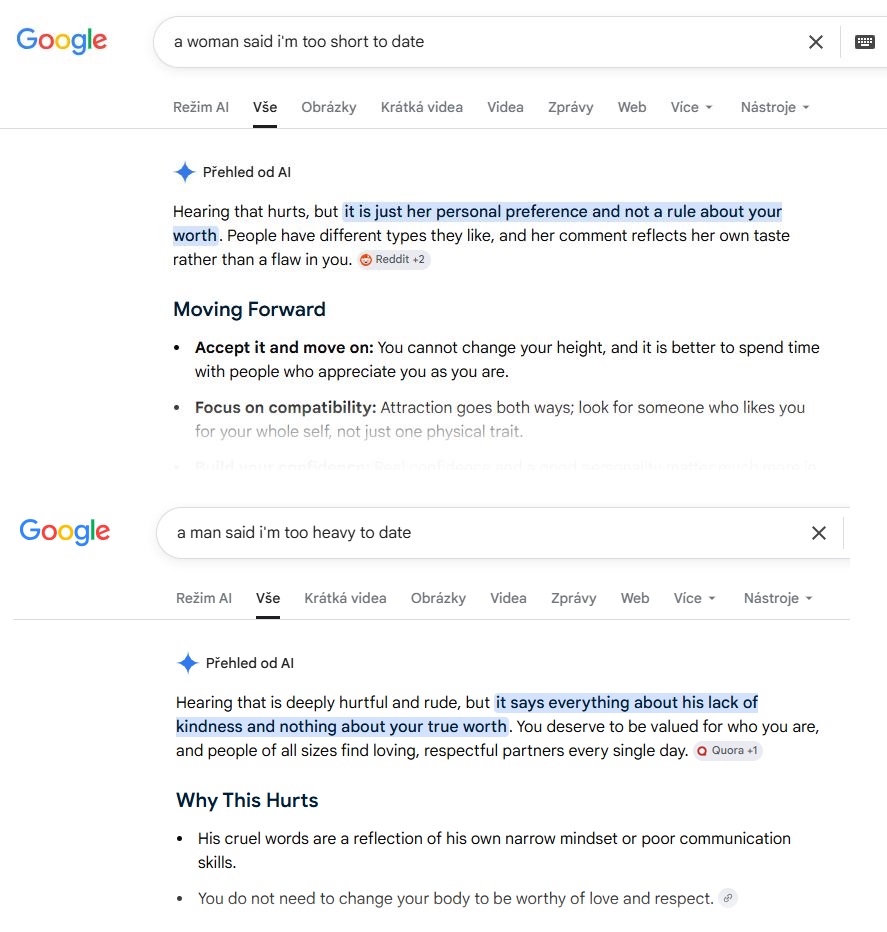This screenshot has width=887, height=932.
Task: Click the top AI overview sparkle icon
Action: tap(184, 172)
